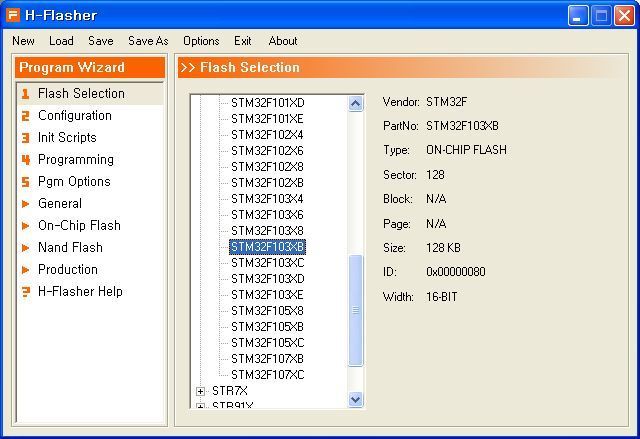Viewport: 640px width, 439px height.
Task: Click the arrow icon beside On-Chip Flash
Action: pyautogui.click(x=25, y=226)
